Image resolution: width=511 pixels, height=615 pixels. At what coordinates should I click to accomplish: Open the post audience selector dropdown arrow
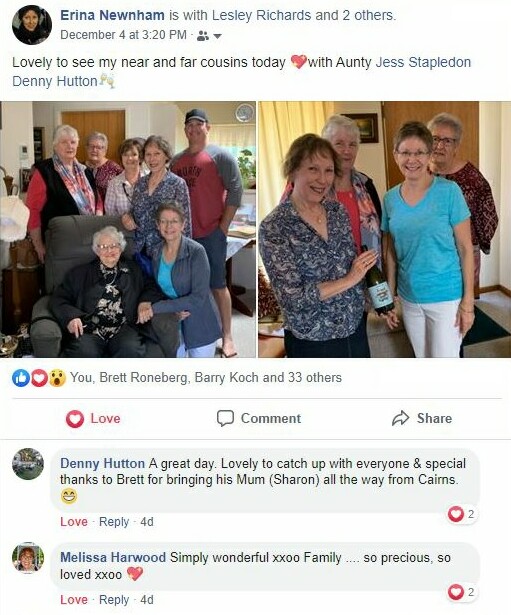coord(217,36)
